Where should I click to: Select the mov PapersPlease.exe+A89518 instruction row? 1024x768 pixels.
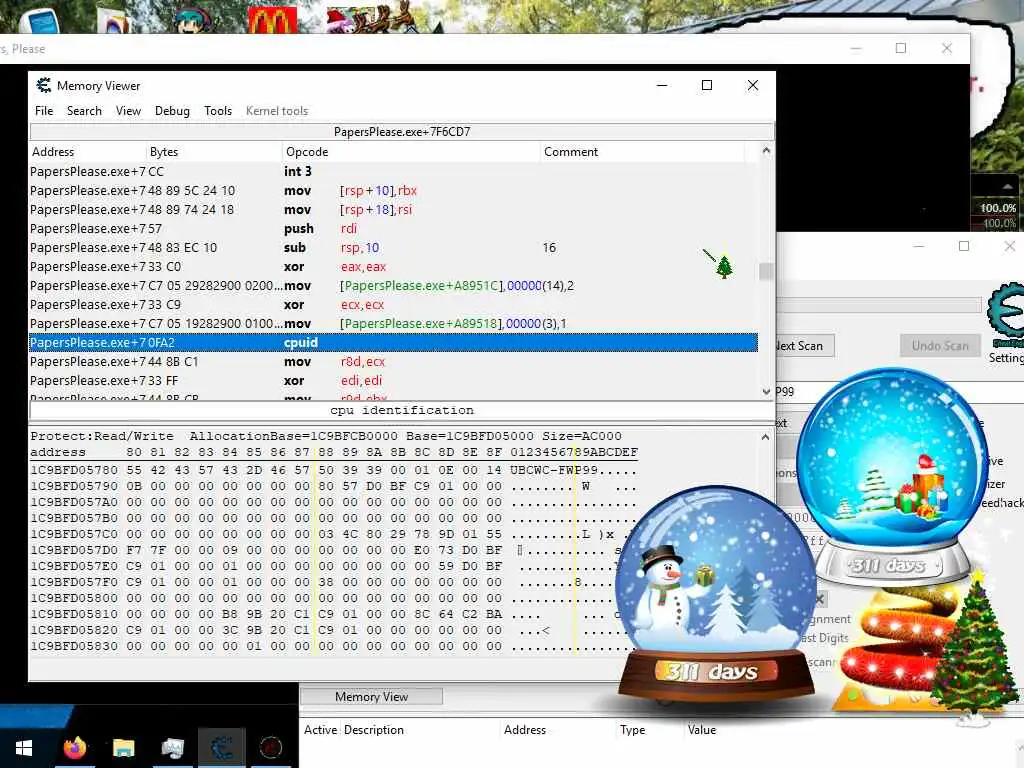coord(393,323)
